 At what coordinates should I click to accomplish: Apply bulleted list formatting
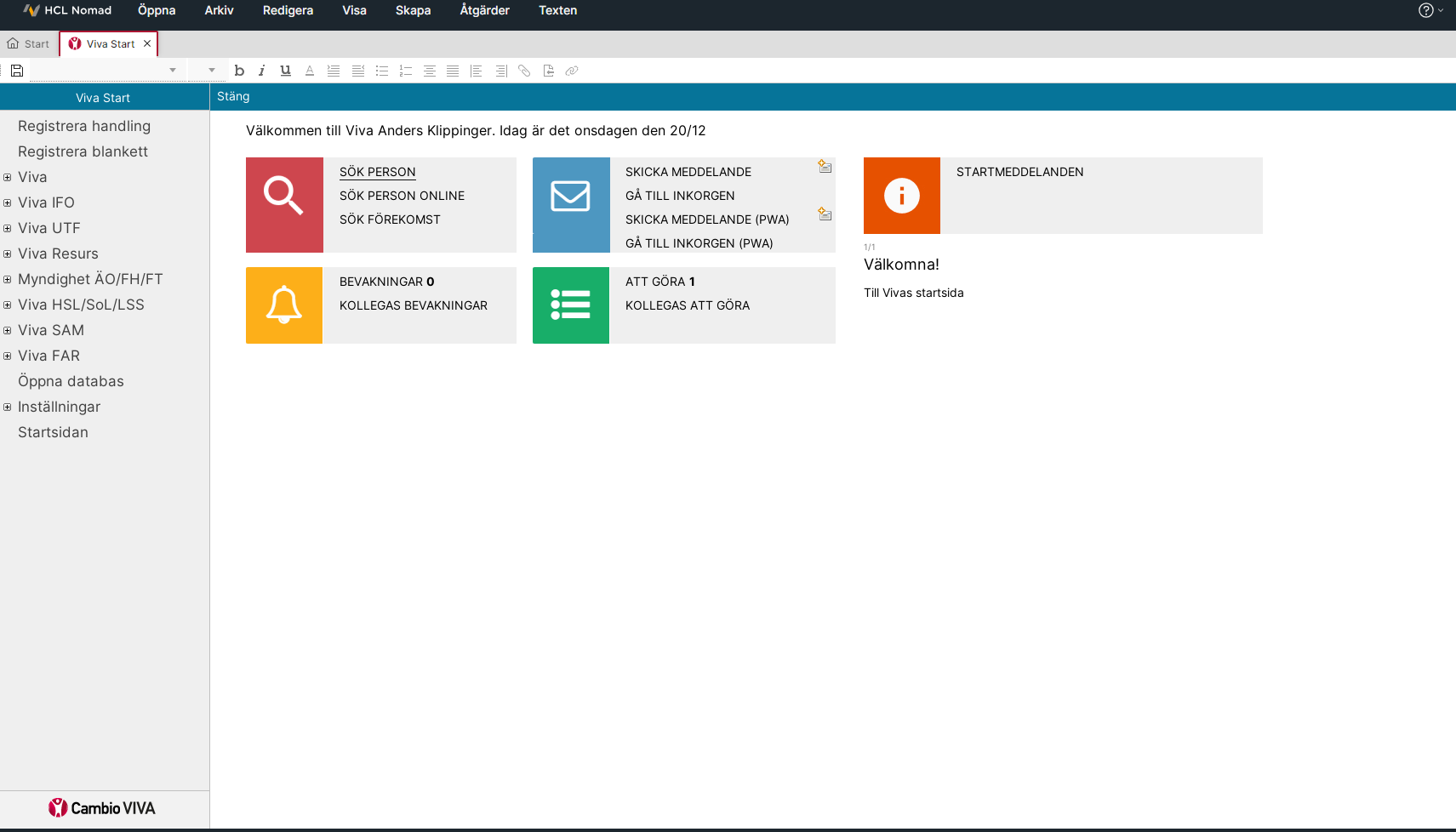click(382, 71)
